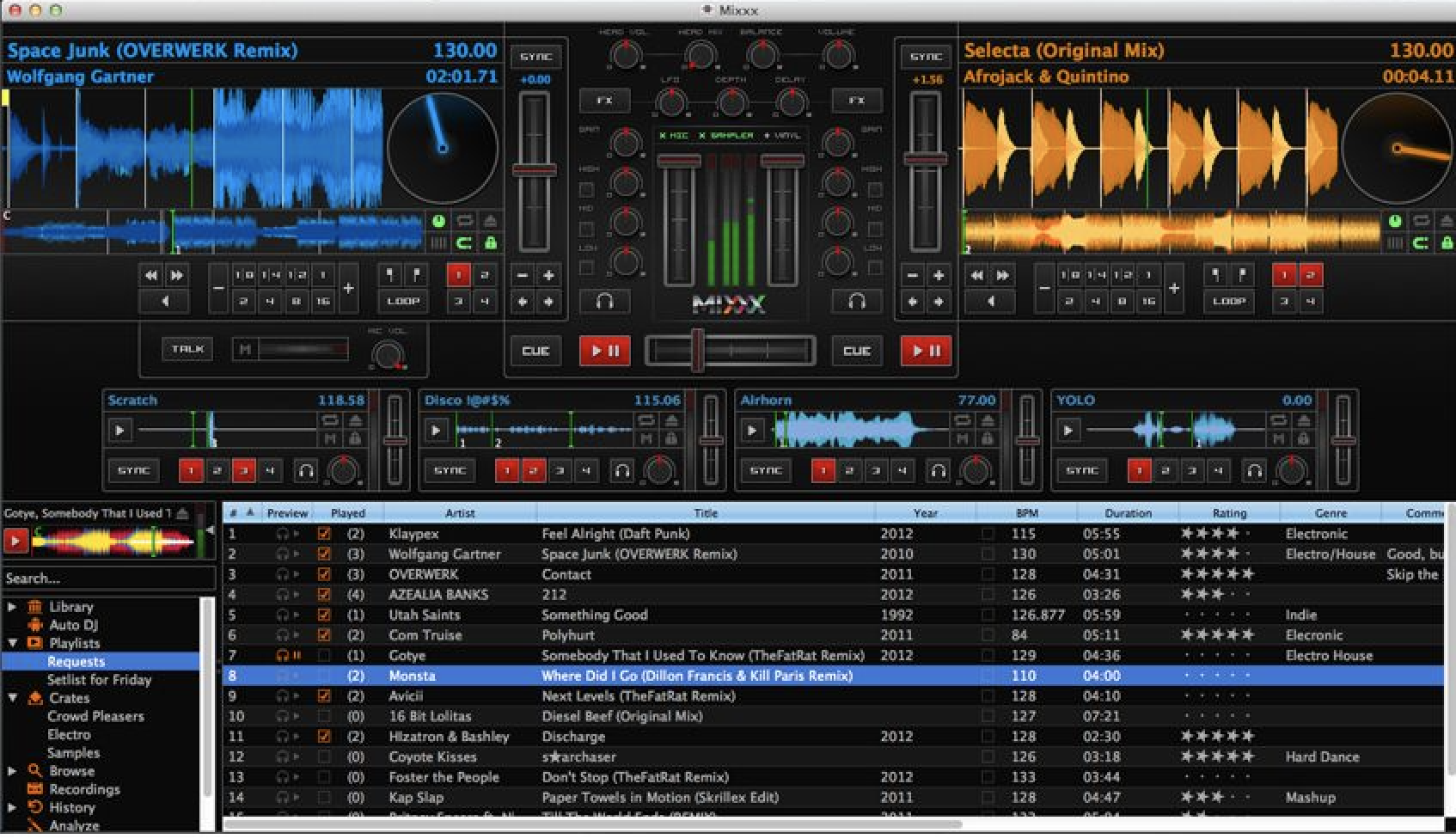Eject the track from the left deck
This screenshot has width=1456, height=839.
(x=489, y=221)
